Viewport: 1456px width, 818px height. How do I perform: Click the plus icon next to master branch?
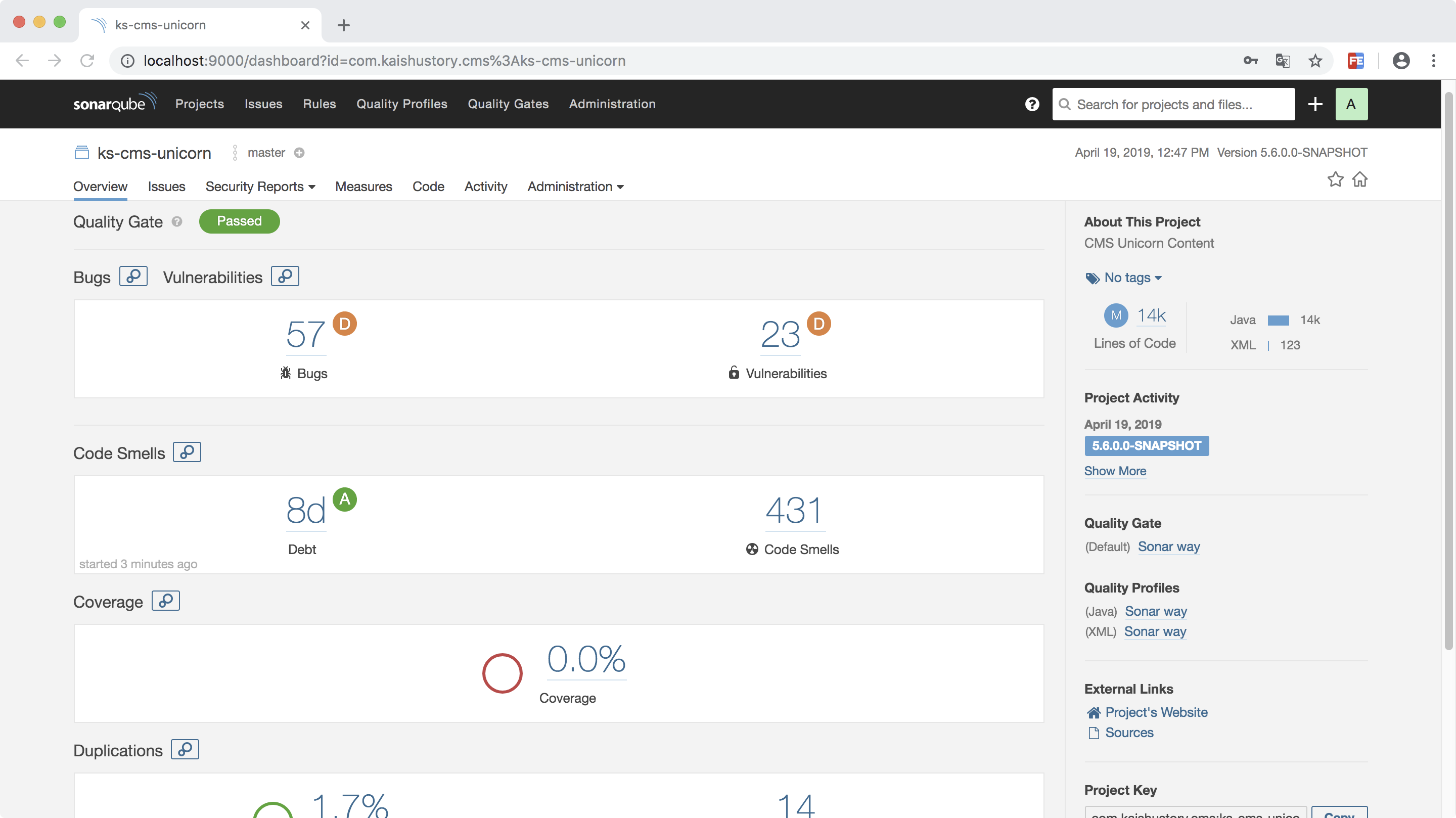[x=300, y=153]
